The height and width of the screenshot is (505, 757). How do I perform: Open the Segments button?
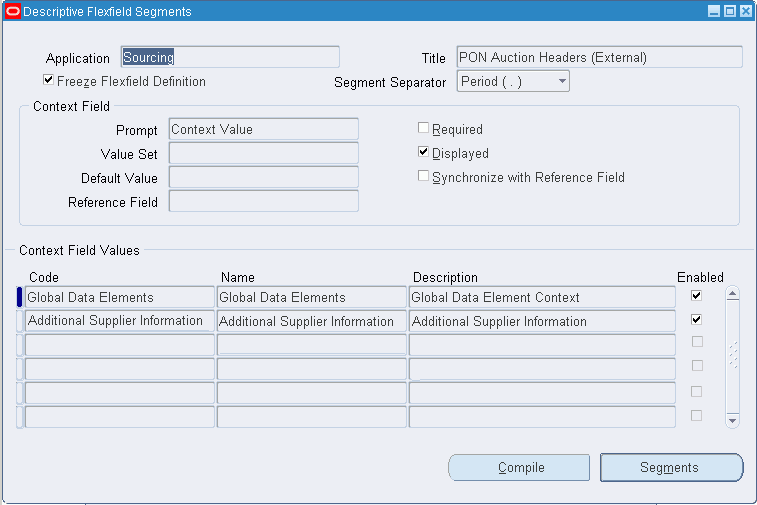click(x=671, y=467)
